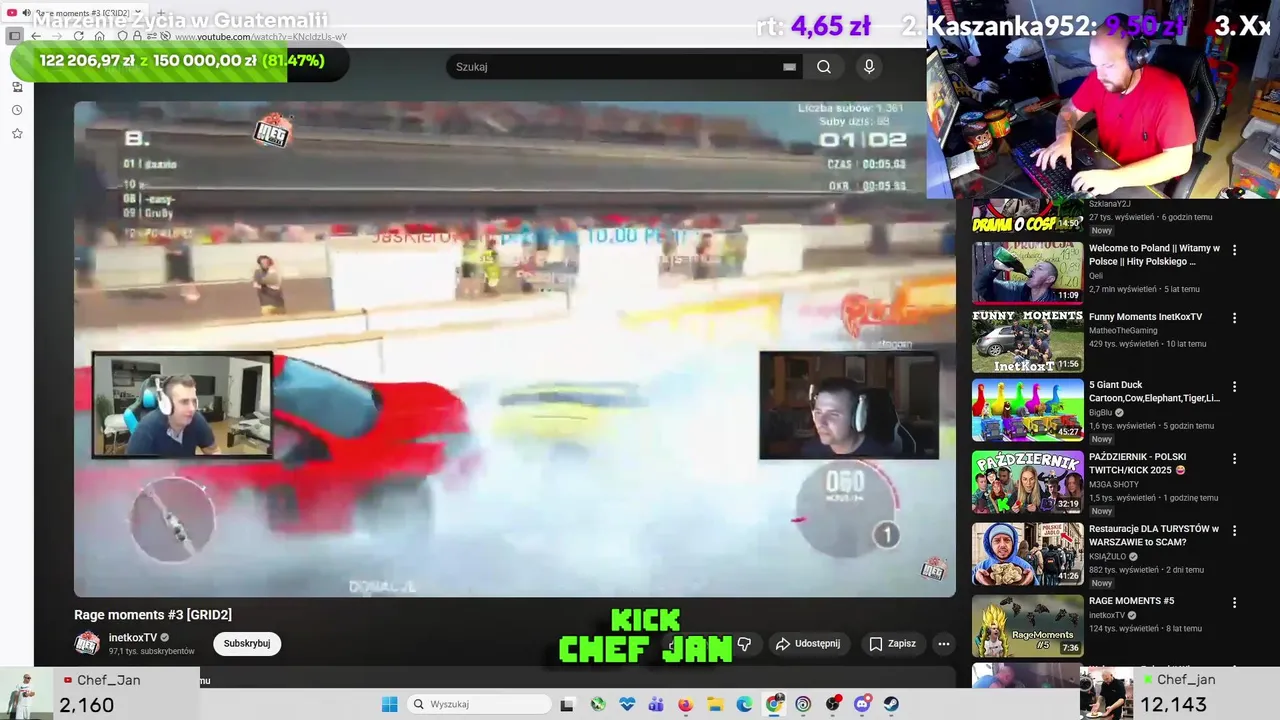Open Funny Moments InetKoxTV thumbnail
This screenshot has width=1280, height=720.
coord(1028,341)
